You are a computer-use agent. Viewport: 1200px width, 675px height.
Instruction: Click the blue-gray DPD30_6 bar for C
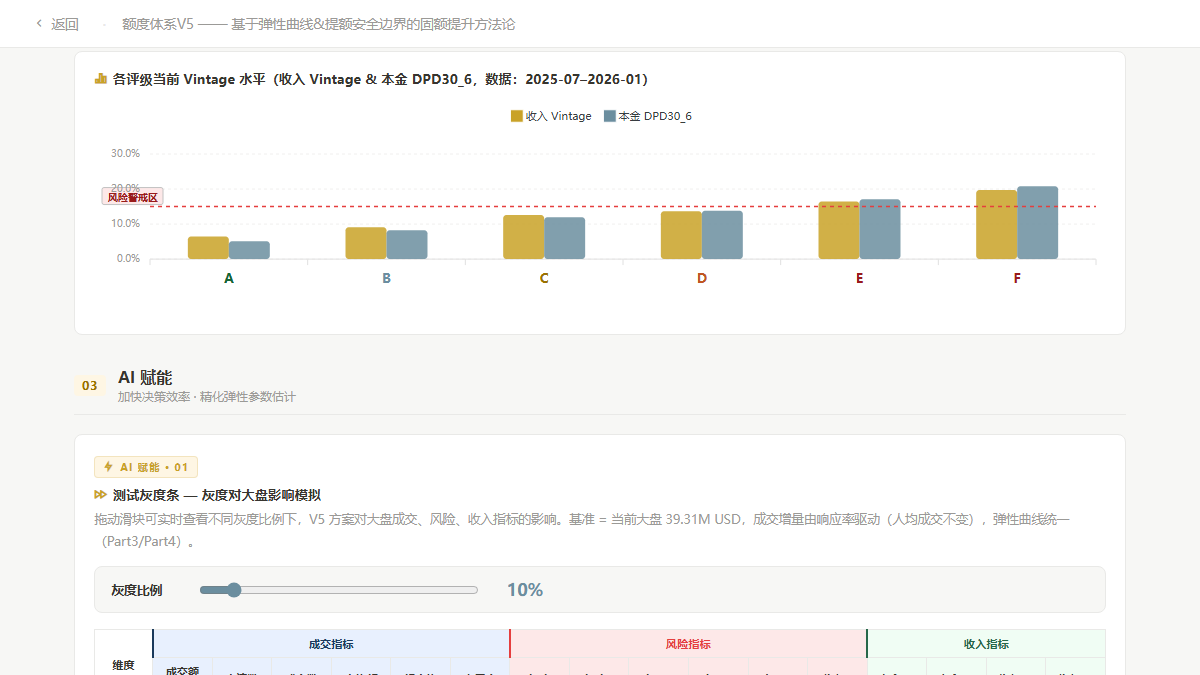click(x=565, y=238)
